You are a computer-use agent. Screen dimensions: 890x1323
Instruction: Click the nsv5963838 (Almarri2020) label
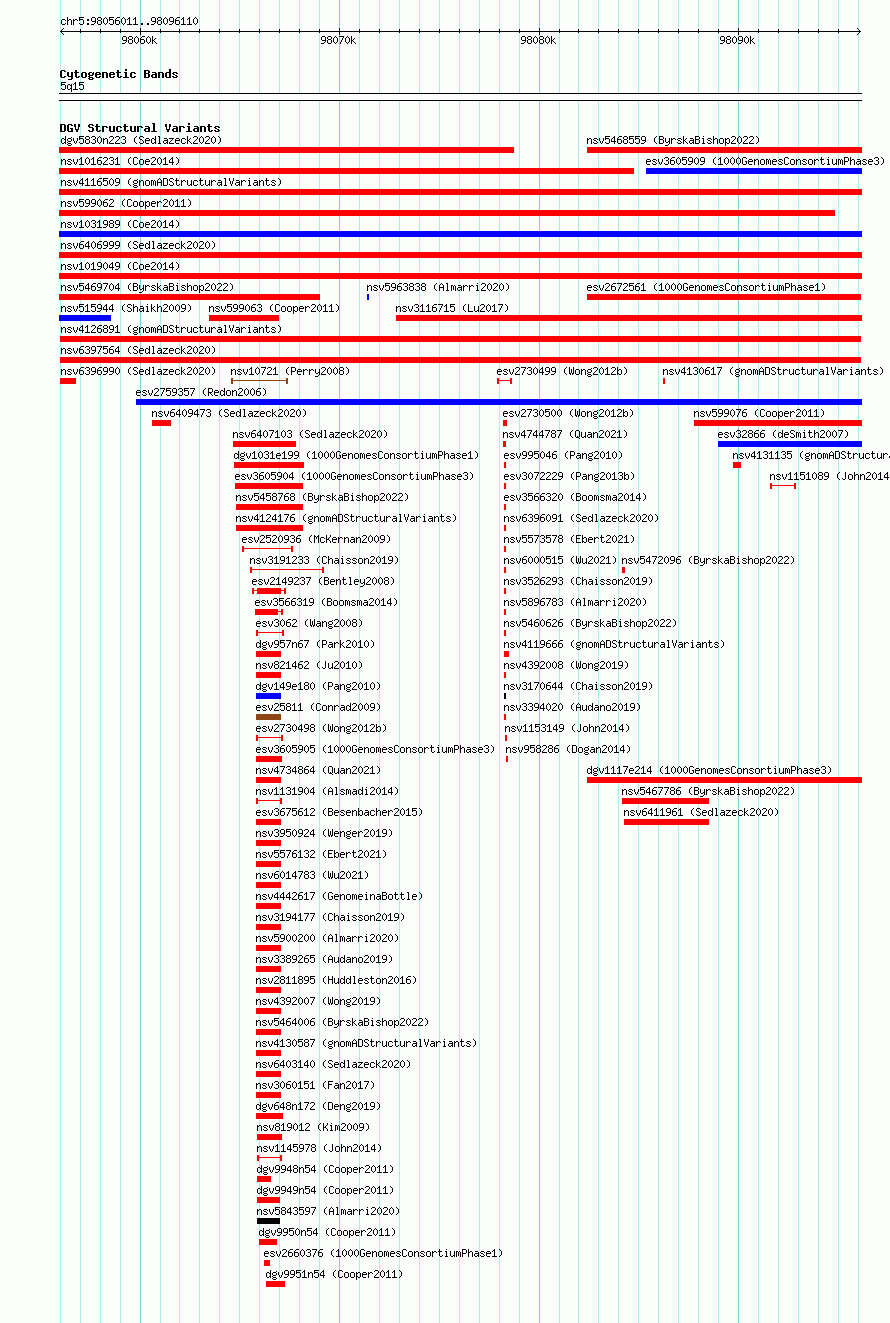click(438, 288)
